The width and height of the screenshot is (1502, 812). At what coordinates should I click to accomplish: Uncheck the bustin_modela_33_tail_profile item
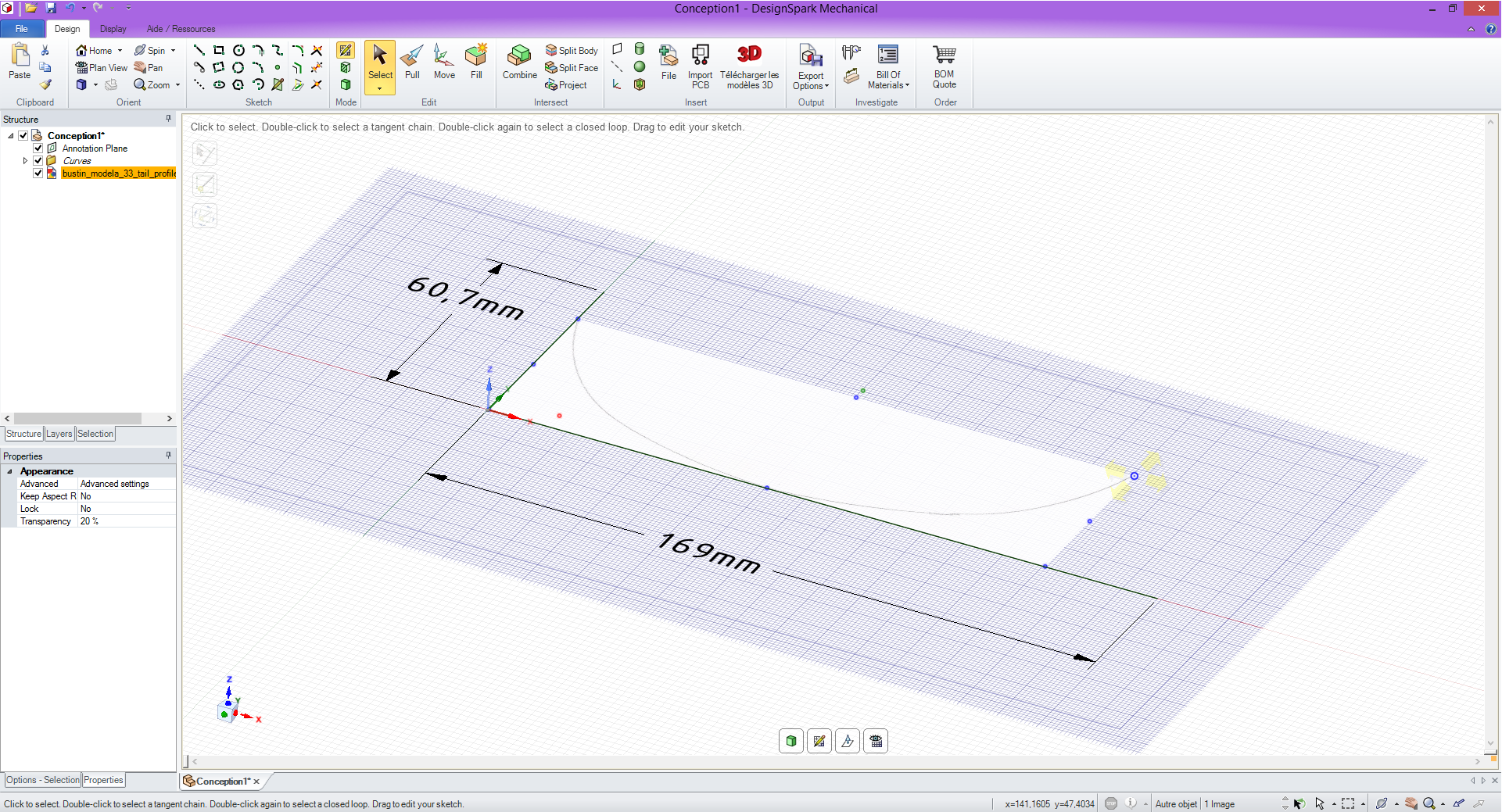(x=38, y=173)
